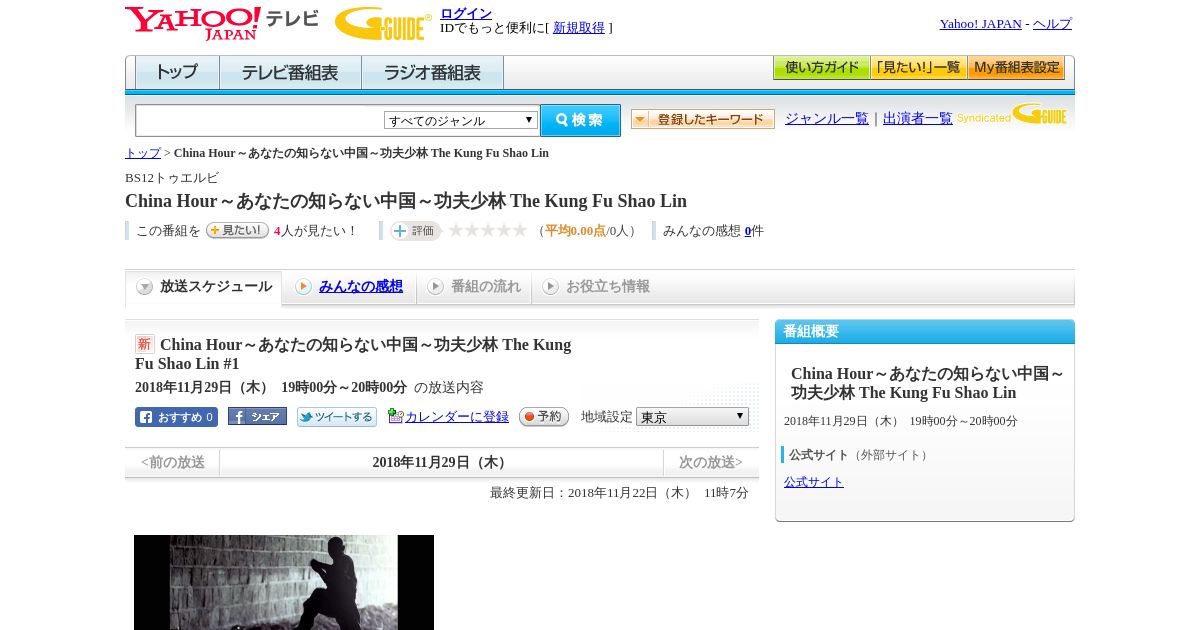The height and width of the screenshot is (630, 1200).
Task: Select the 放送スケジュール tab
Action: coord(204,287)
